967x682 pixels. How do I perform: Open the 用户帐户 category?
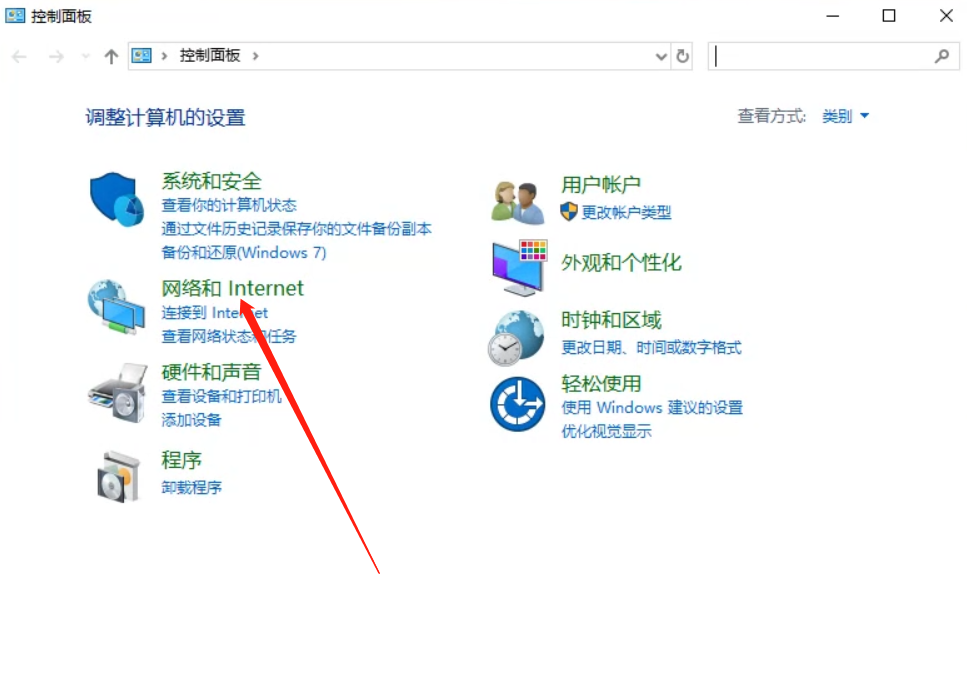coord(601,184)
